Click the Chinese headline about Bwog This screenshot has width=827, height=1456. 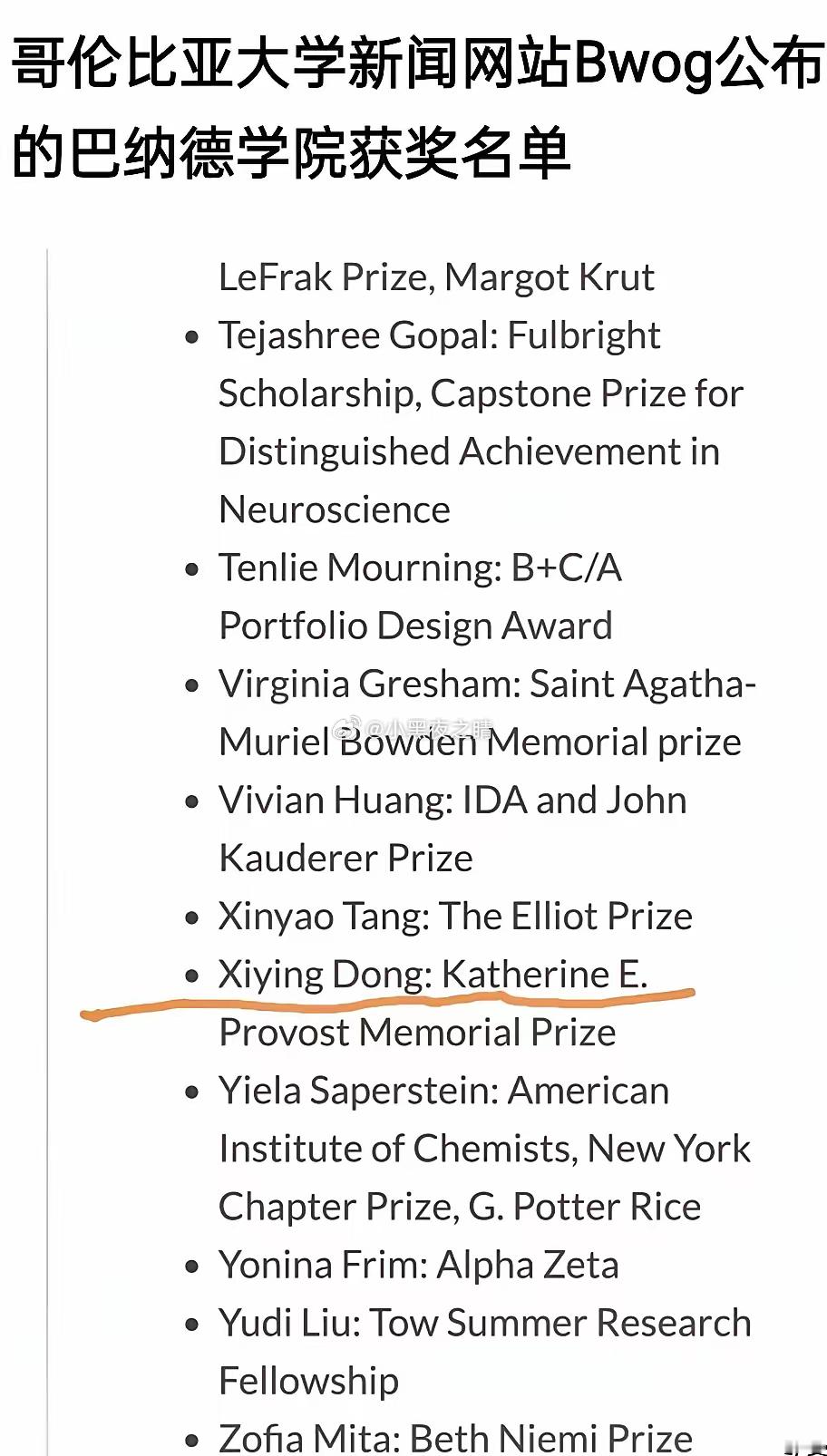click(416, 109)
